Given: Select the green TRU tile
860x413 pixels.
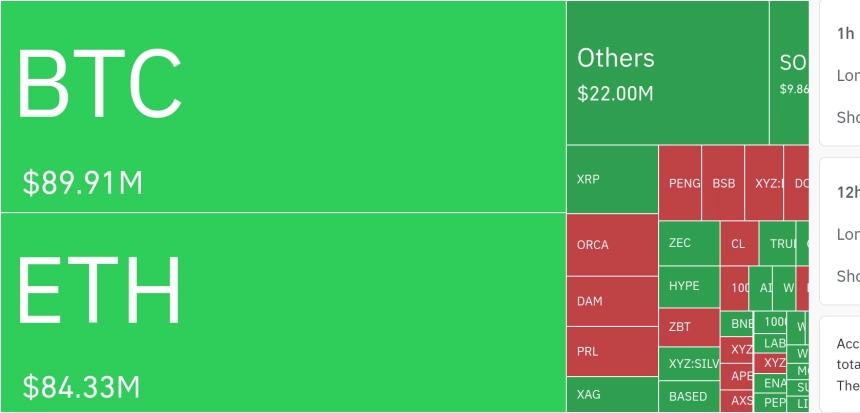Looking at the screenshot, I should tap(777, 243).
